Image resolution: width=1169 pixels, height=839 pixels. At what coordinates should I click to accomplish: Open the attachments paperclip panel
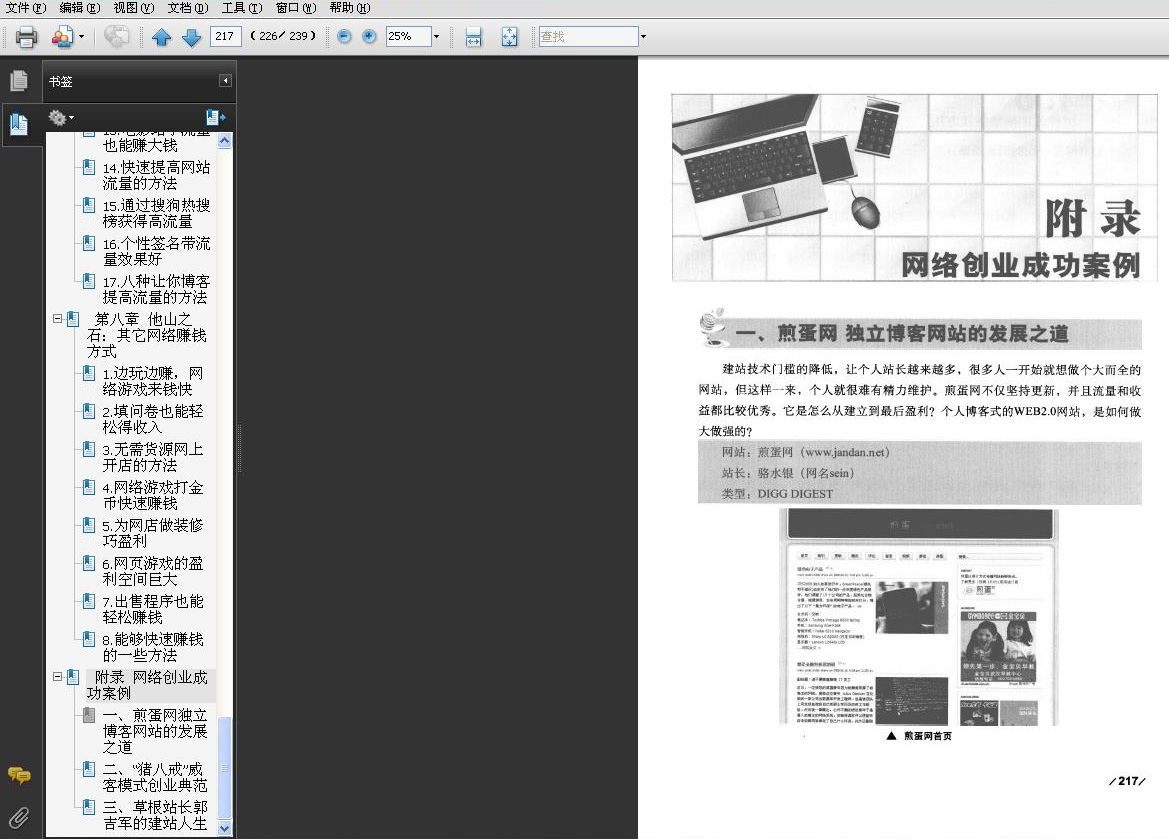(x=19, y=818)
